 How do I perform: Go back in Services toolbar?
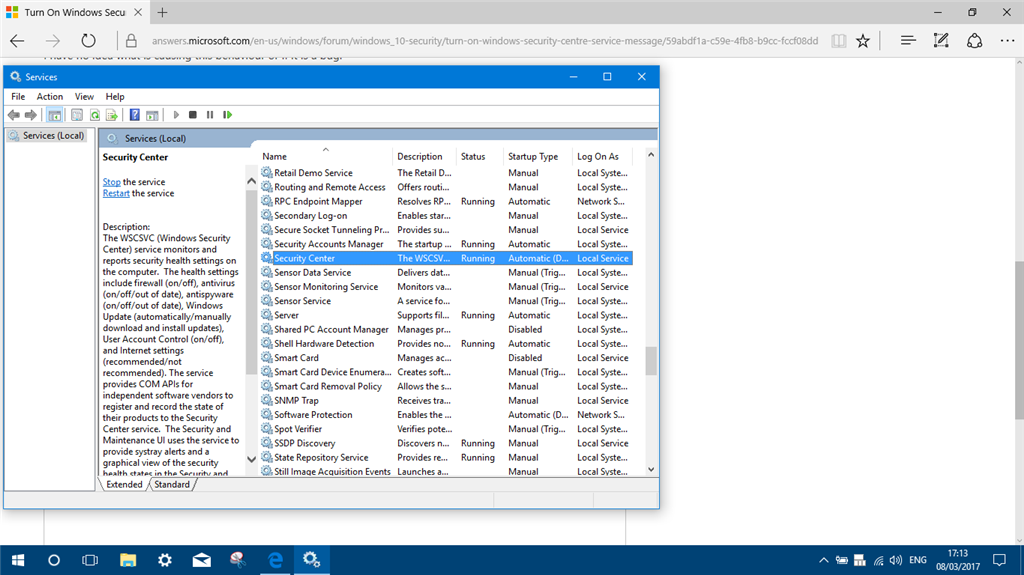[14, 115]
